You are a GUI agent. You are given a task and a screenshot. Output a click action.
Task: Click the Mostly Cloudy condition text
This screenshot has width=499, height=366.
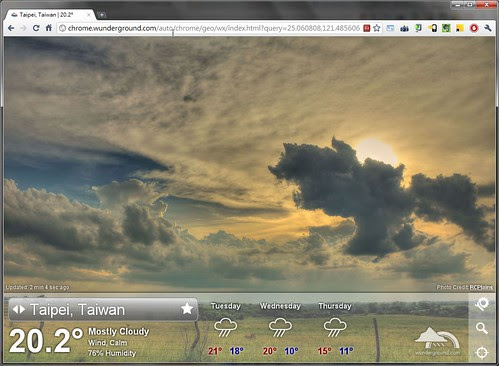pyautogui.click(x=119, y=332)
